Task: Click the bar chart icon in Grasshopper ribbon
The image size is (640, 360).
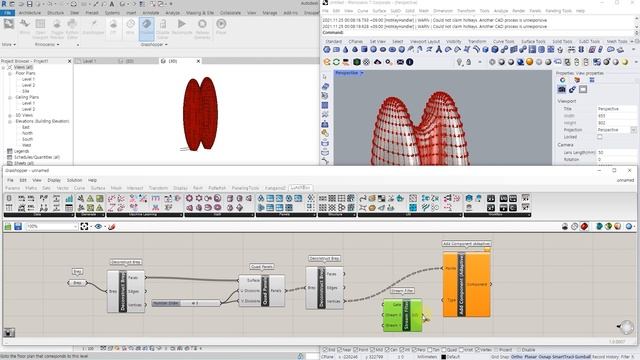Action: click(69, 198)
